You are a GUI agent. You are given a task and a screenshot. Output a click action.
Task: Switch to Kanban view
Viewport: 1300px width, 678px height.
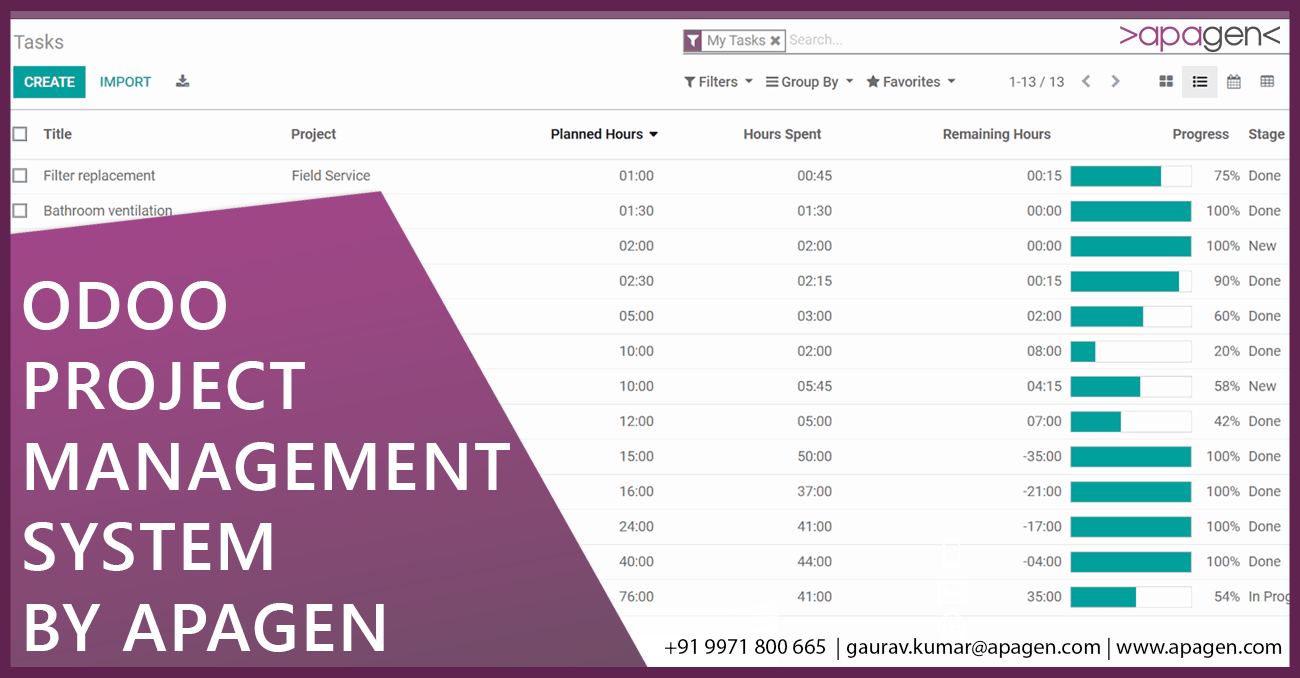[1166, 81]
